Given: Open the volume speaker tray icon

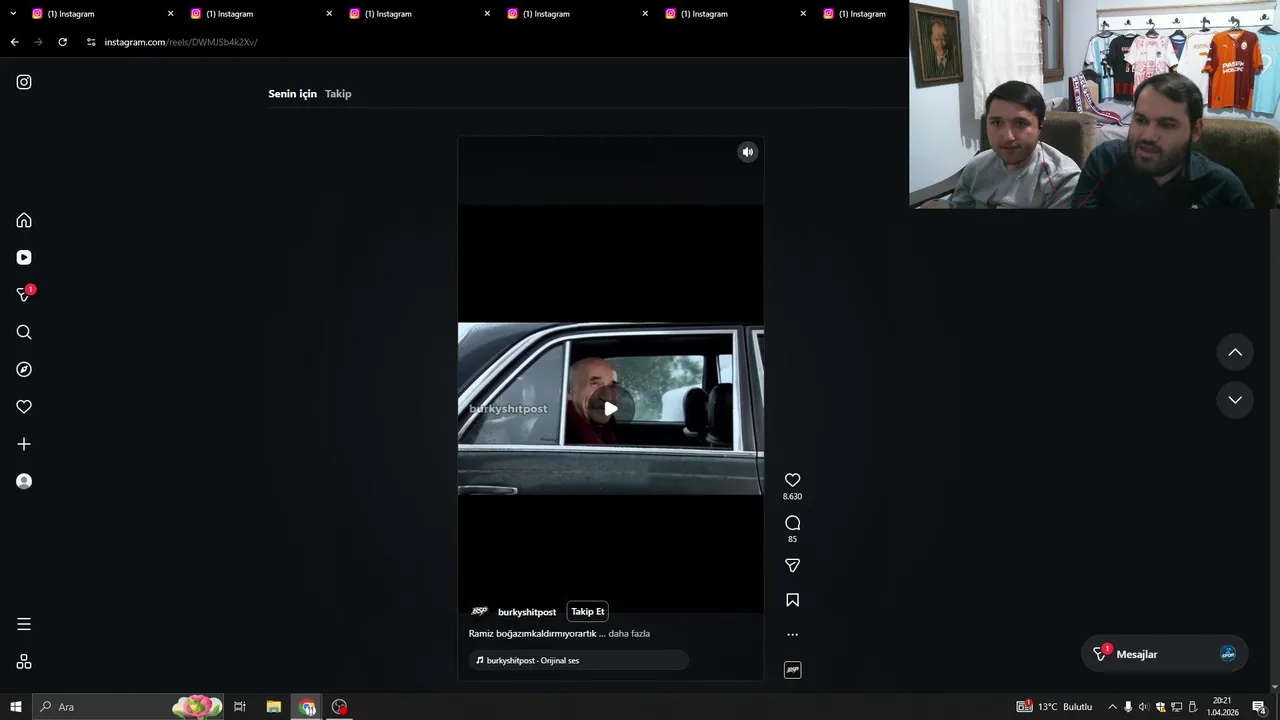Looking at the screenshot, I should (1144, 707).
